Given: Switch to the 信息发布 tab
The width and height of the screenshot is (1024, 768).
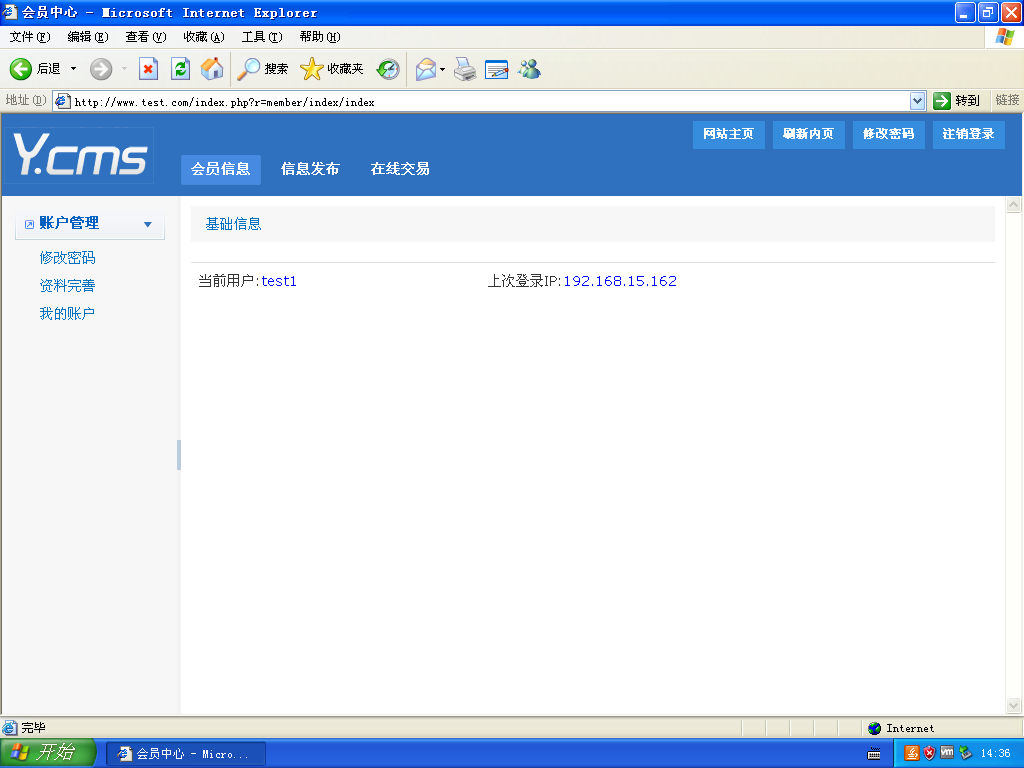Looking at the screenshot, I should pos(310,169).
